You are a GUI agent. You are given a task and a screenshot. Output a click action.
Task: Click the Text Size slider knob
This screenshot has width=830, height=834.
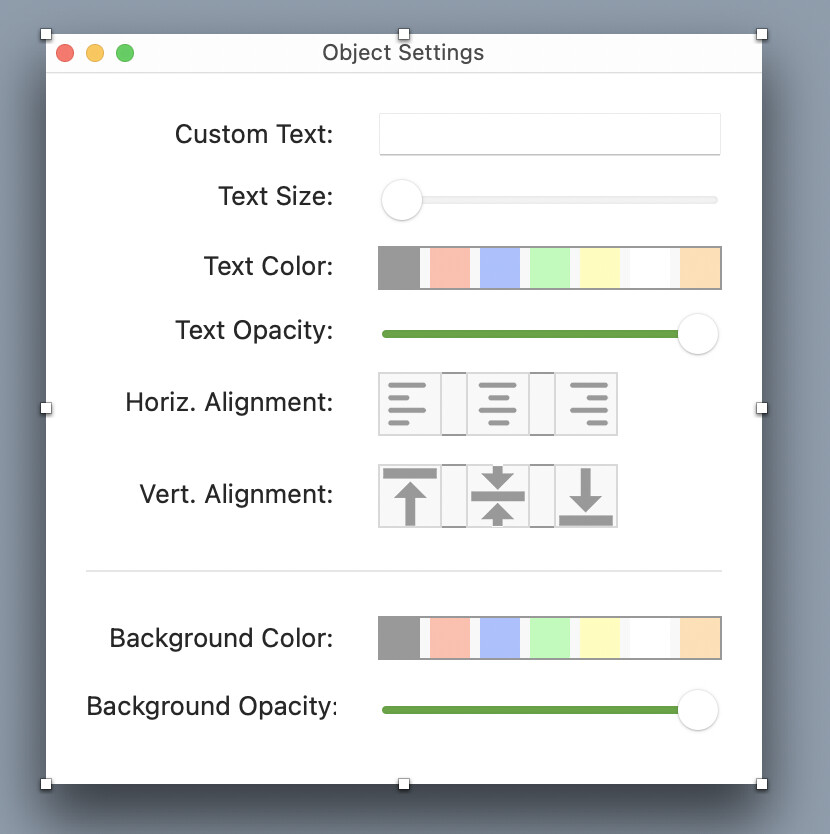[402, 199]
